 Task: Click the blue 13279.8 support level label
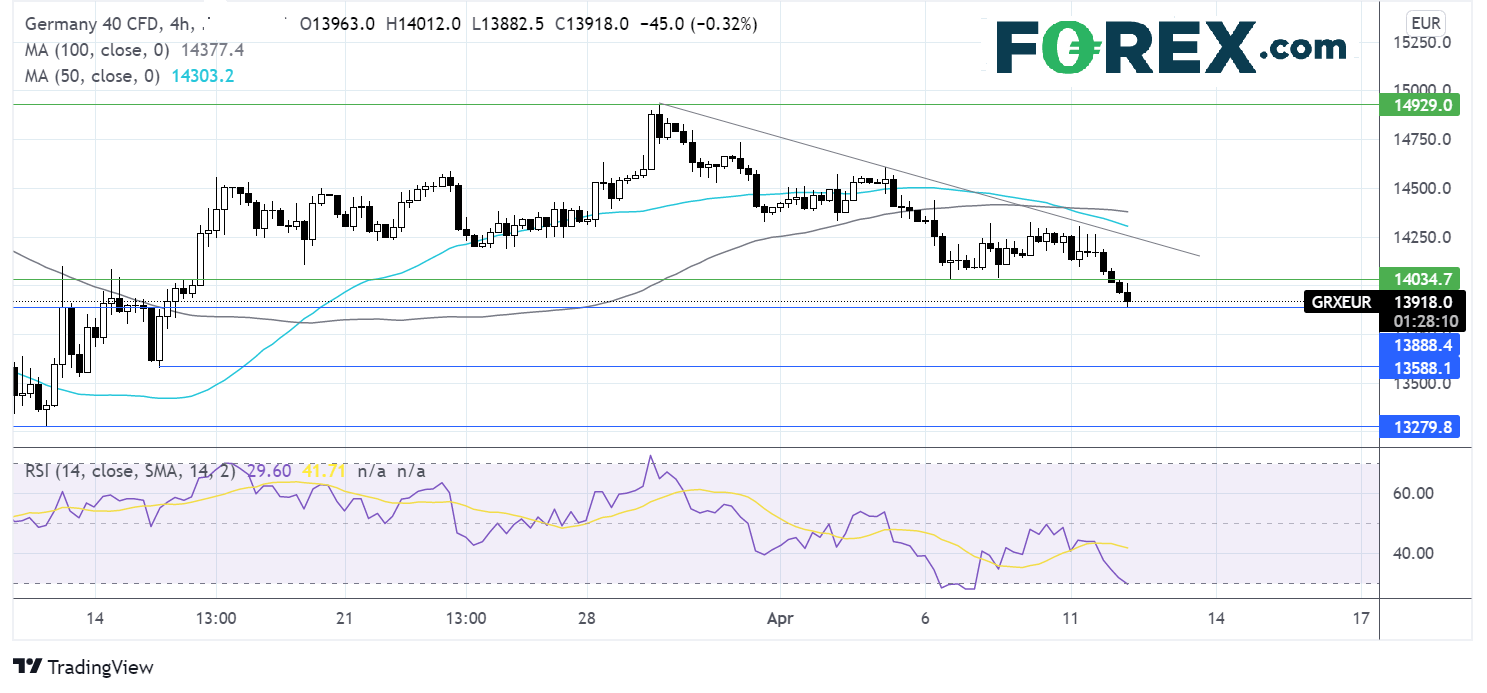click(1419, 427)
